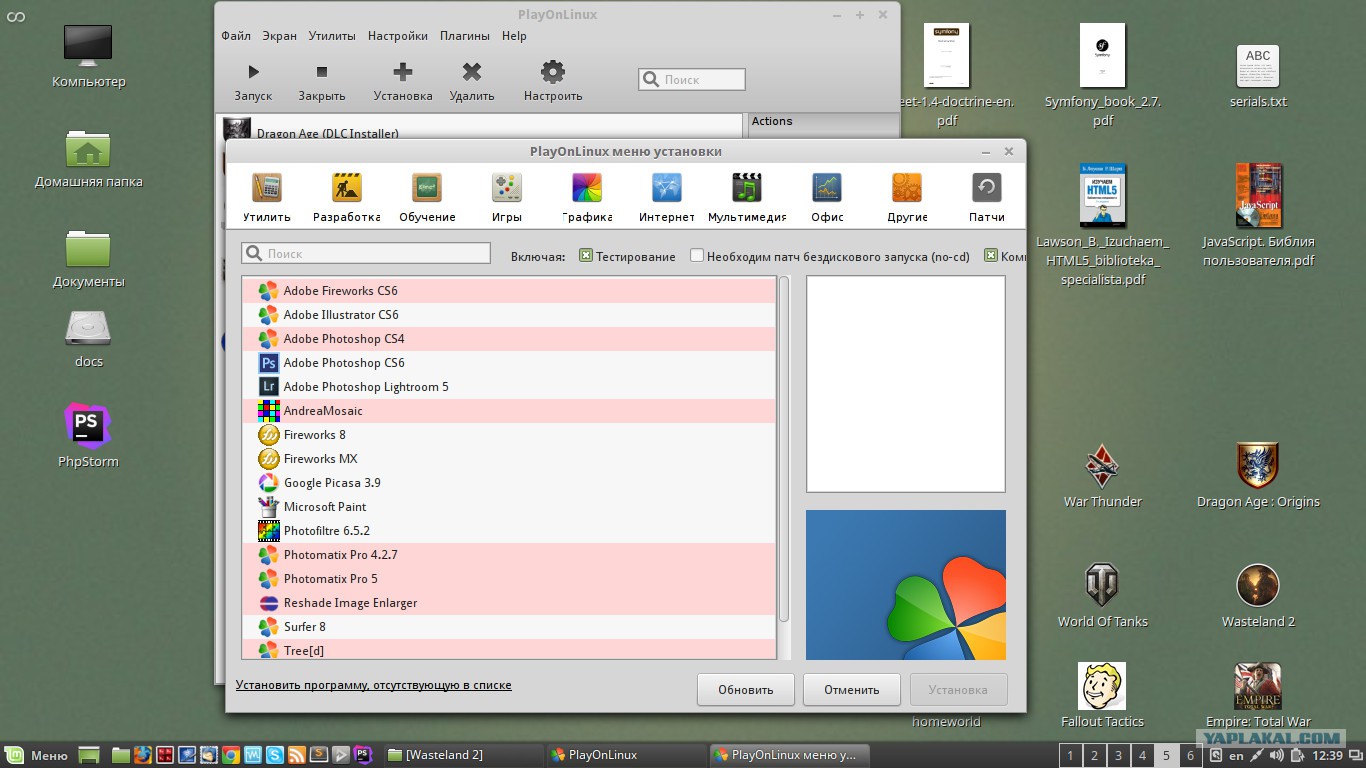Open link to install an unlisted program
The image size is (1366, 768).
coord(374,685)
